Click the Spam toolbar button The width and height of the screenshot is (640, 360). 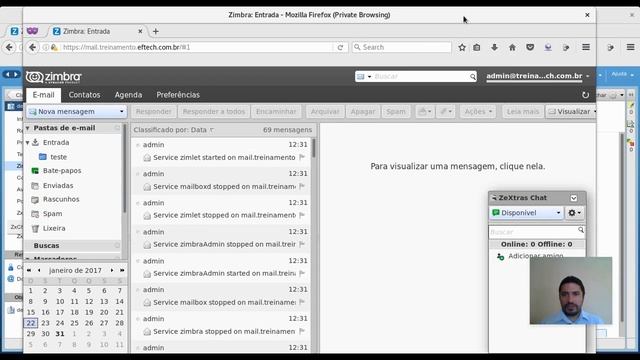pyautogui.click(x=396, y=111)
